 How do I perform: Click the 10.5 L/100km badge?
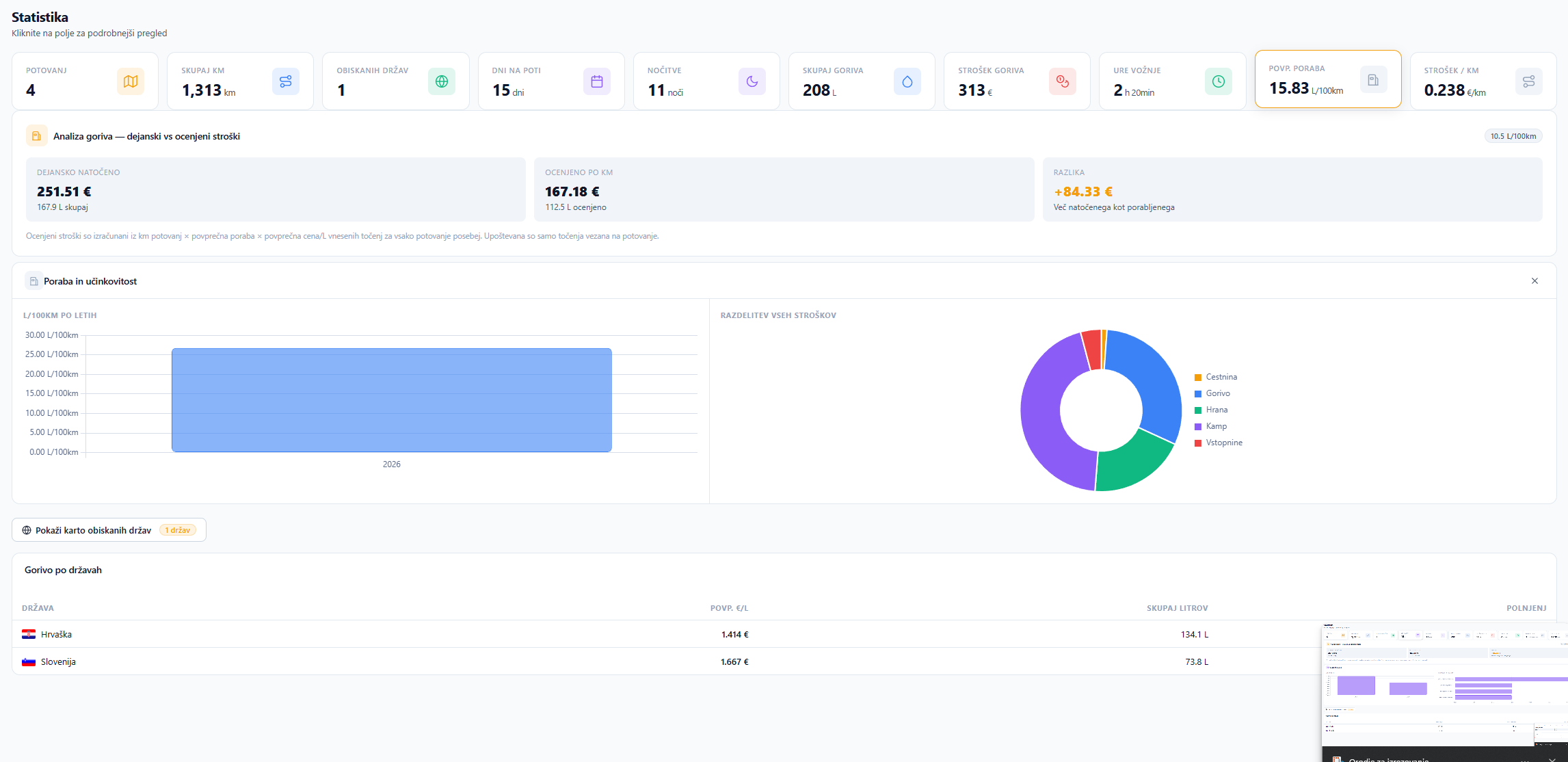click(1513, 135)
